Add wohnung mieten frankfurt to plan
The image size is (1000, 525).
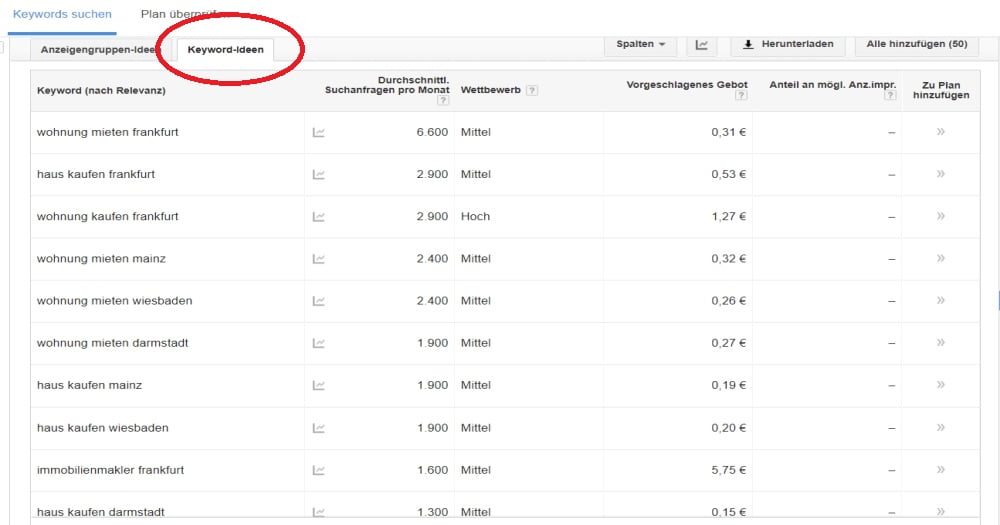(x=941, y=132)
